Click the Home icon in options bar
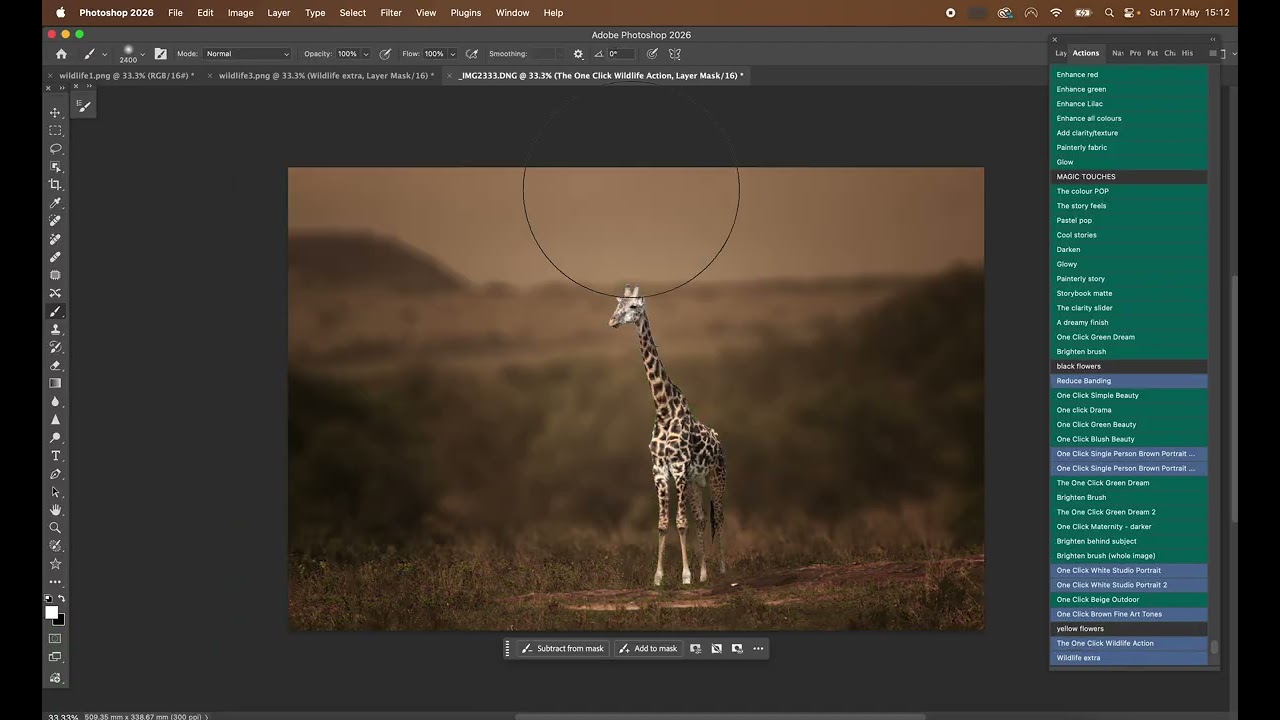 [x=61, y=54]
